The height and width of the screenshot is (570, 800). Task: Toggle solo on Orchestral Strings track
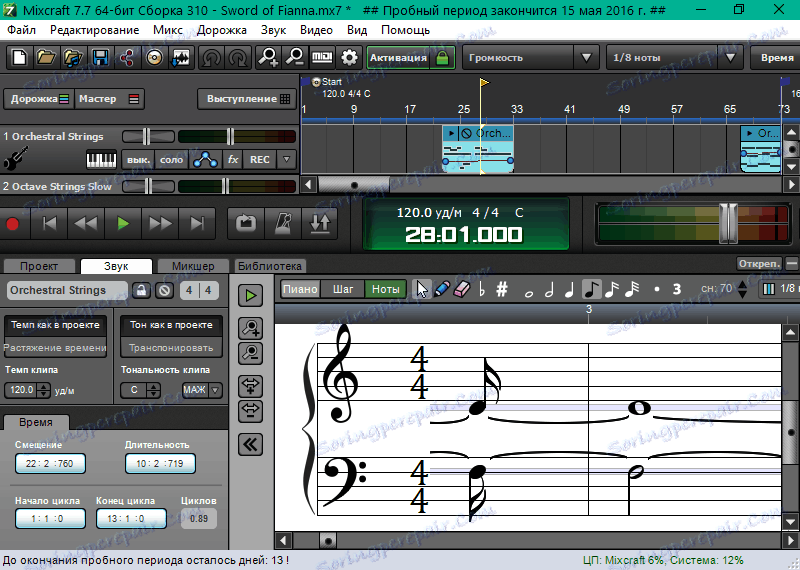[x=172, y=160]
